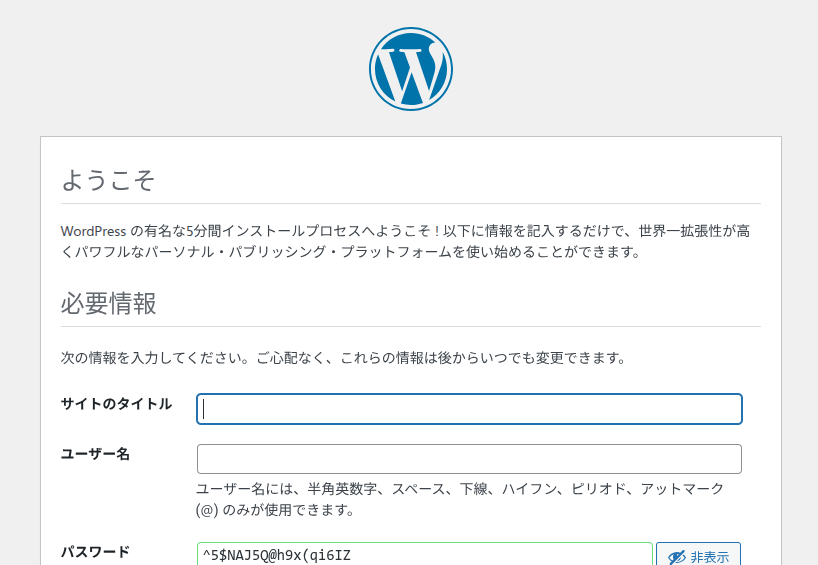The height and width of the screenshot is (565, 818).
Task: Click the パスワード field label
Action: click(x=95, y=551)
